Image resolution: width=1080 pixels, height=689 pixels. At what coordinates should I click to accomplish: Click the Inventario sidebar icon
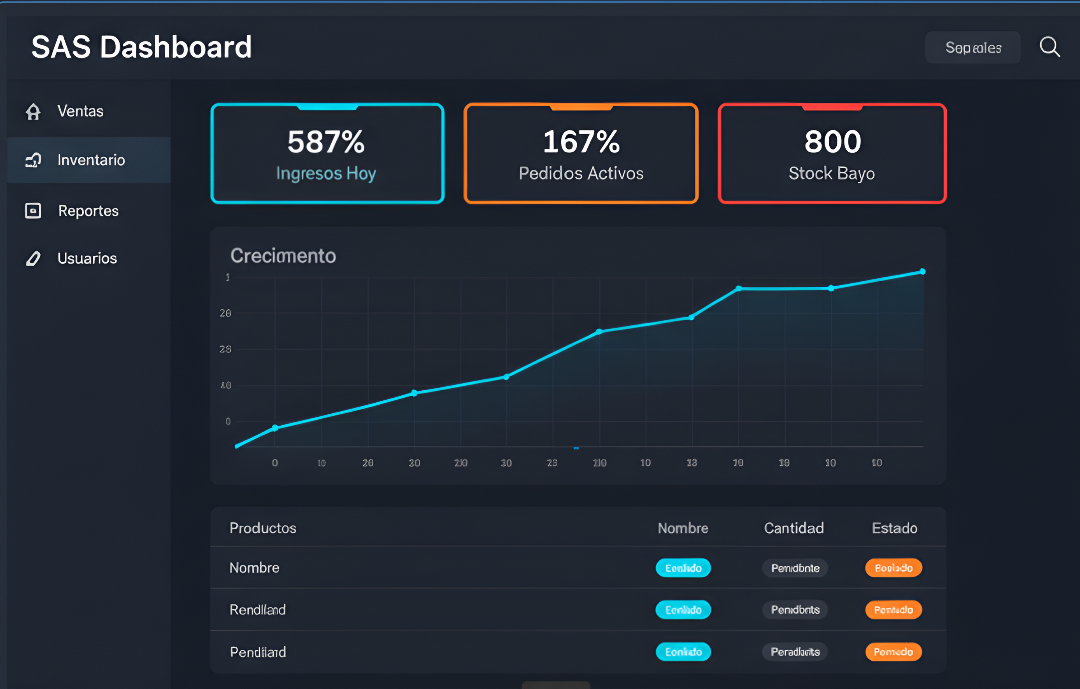[33, 160]
